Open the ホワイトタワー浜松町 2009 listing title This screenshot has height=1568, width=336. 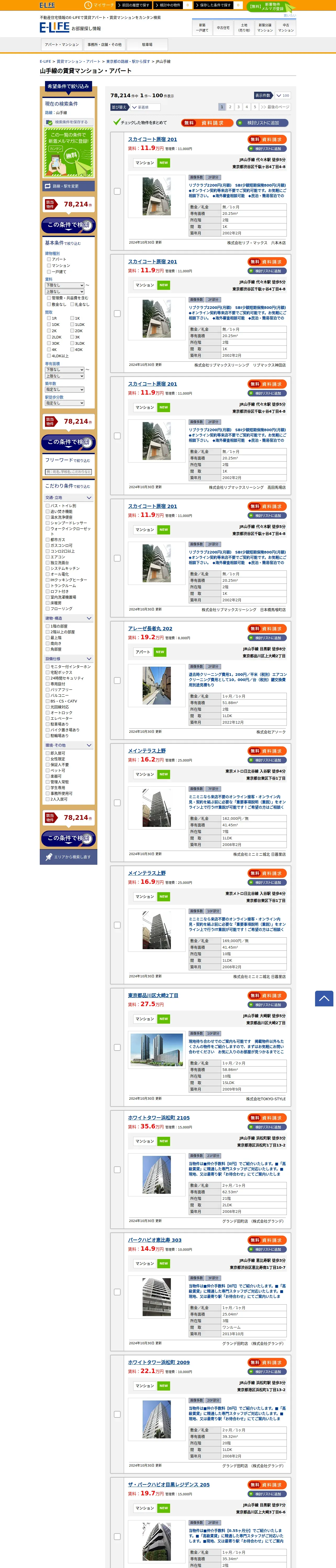[159, 1362]
